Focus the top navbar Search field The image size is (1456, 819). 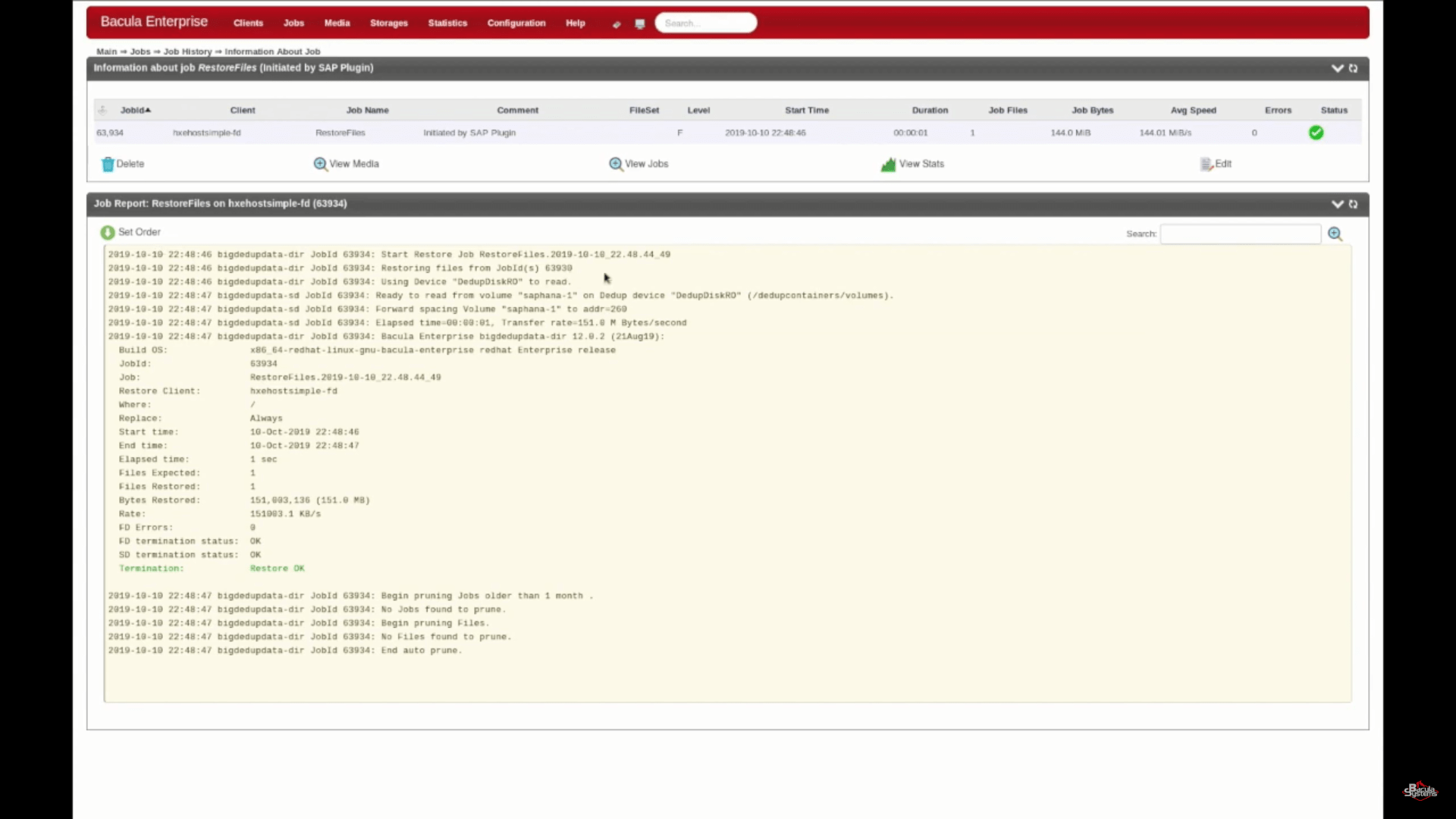[705, 23]
